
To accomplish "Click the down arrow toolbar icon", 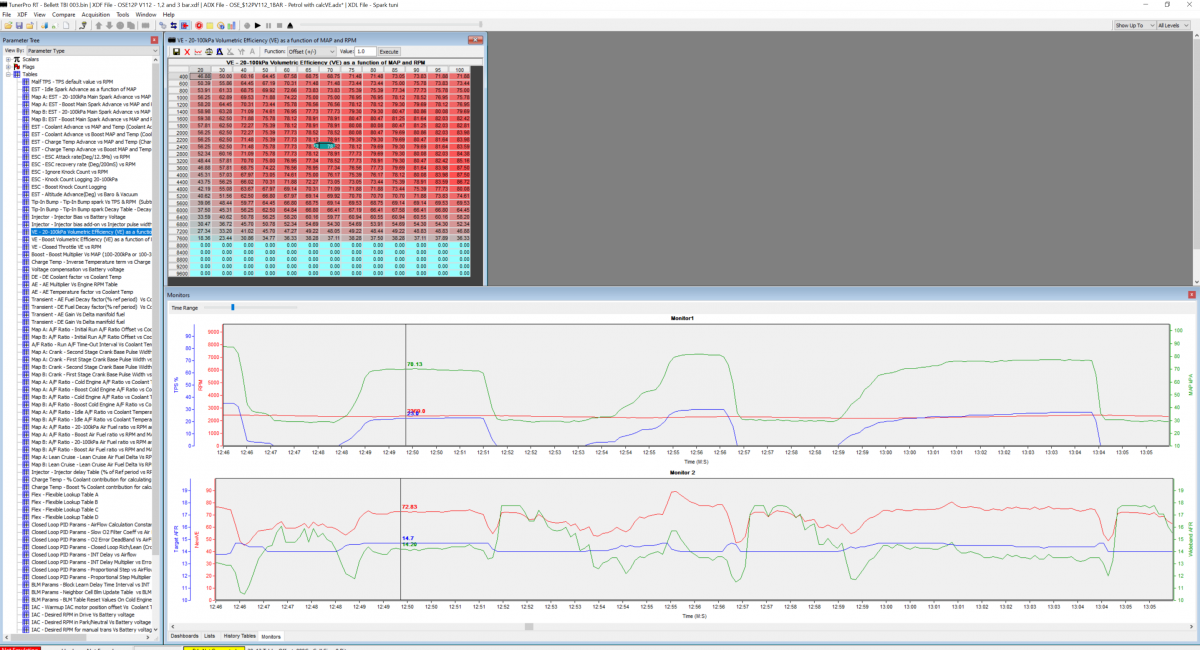I will pyautogui.click(x=109, y=25).
